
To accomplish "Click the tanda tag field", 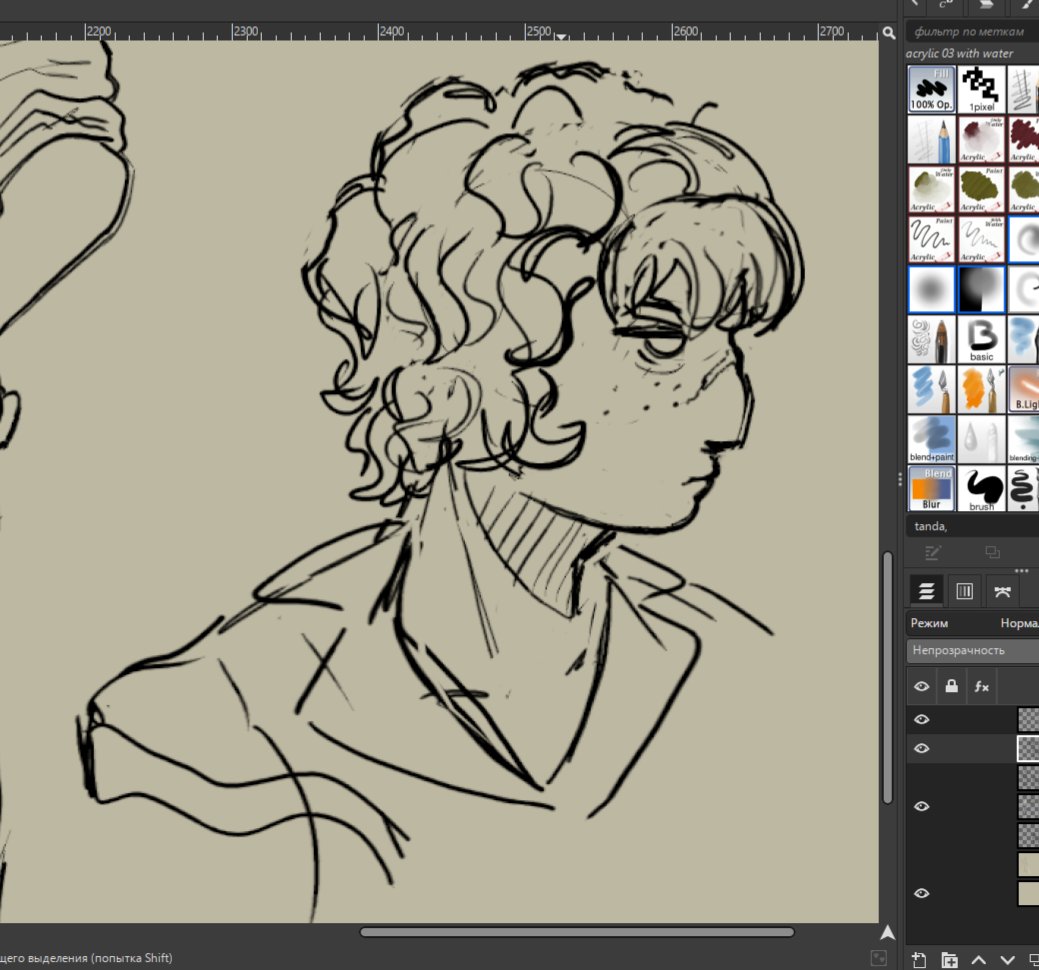I will pos(972,526).
